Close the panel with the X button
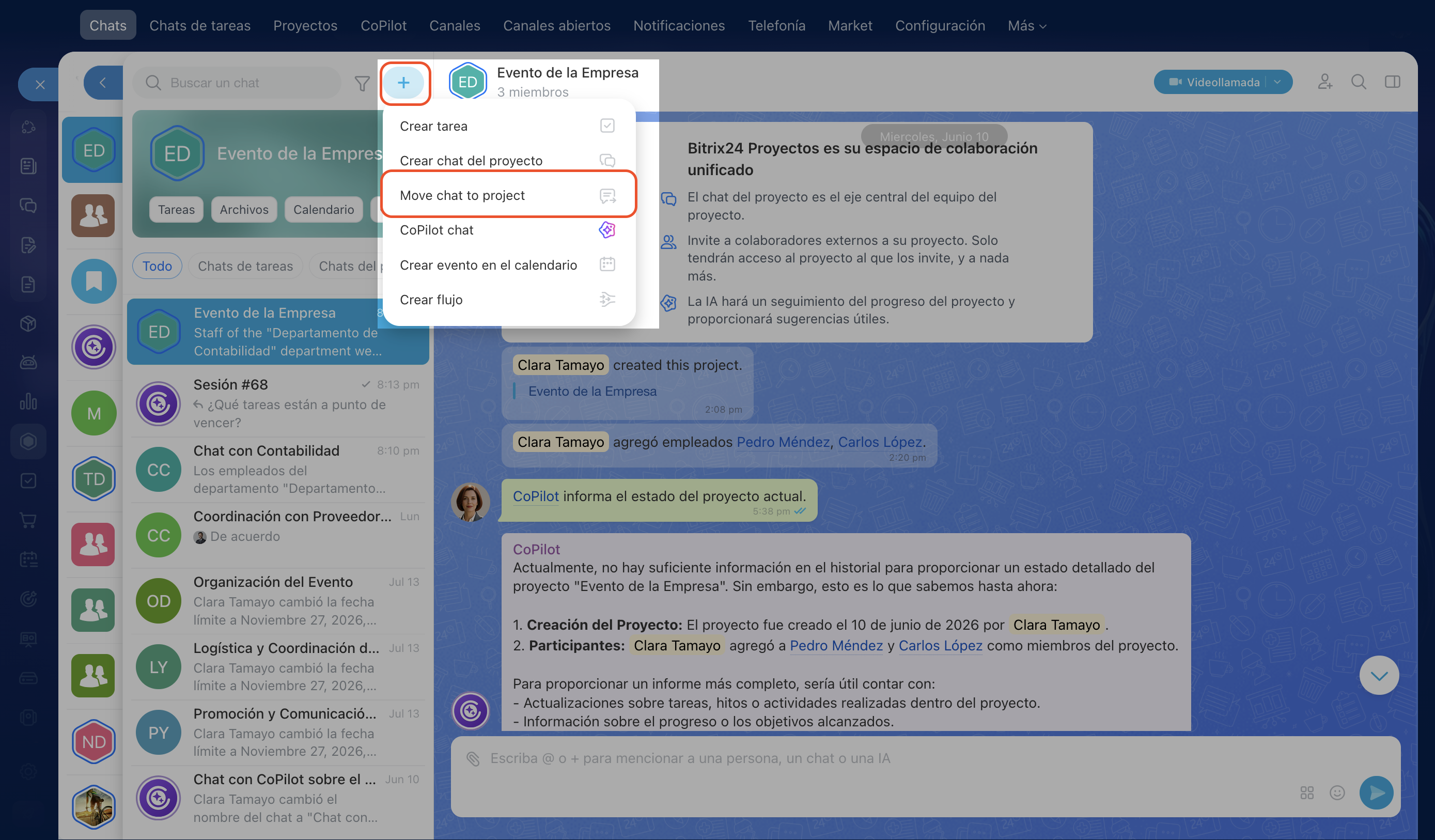This screenshot has width=1435, height=840. 40,85
